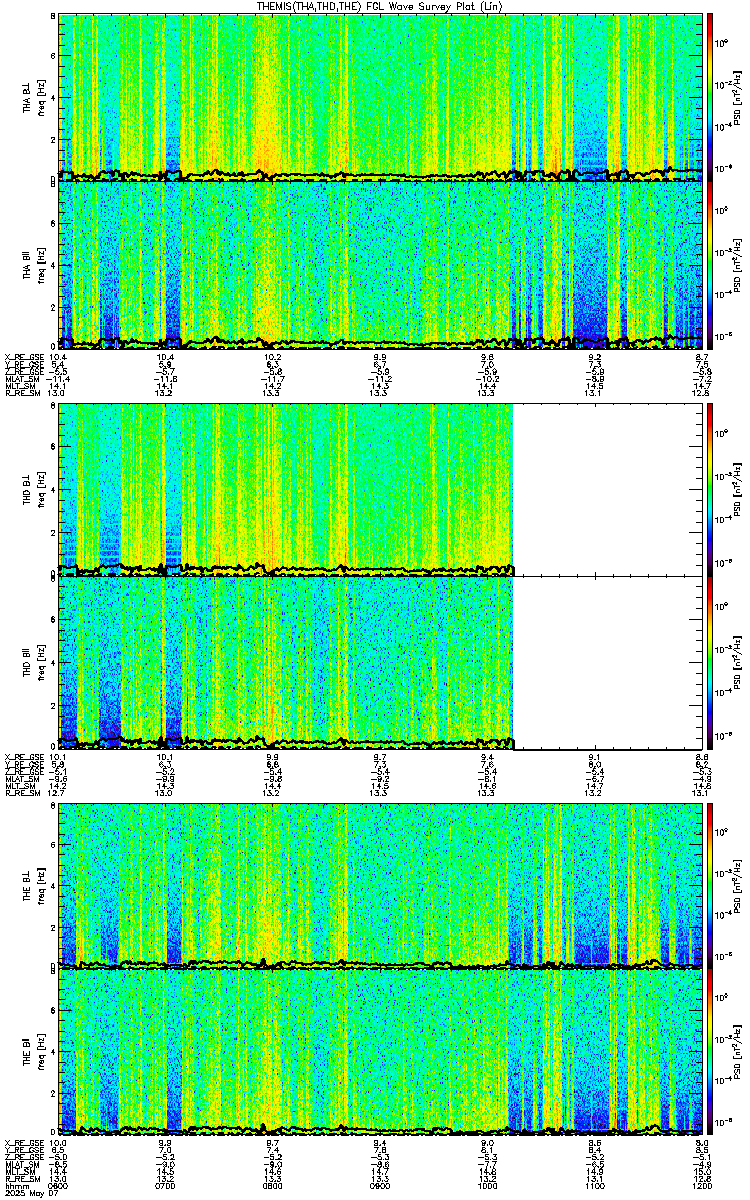Click the 1100 time tick label
Screen dimensions: 750x1200
pyautogui.click(x=595, y=1185)
